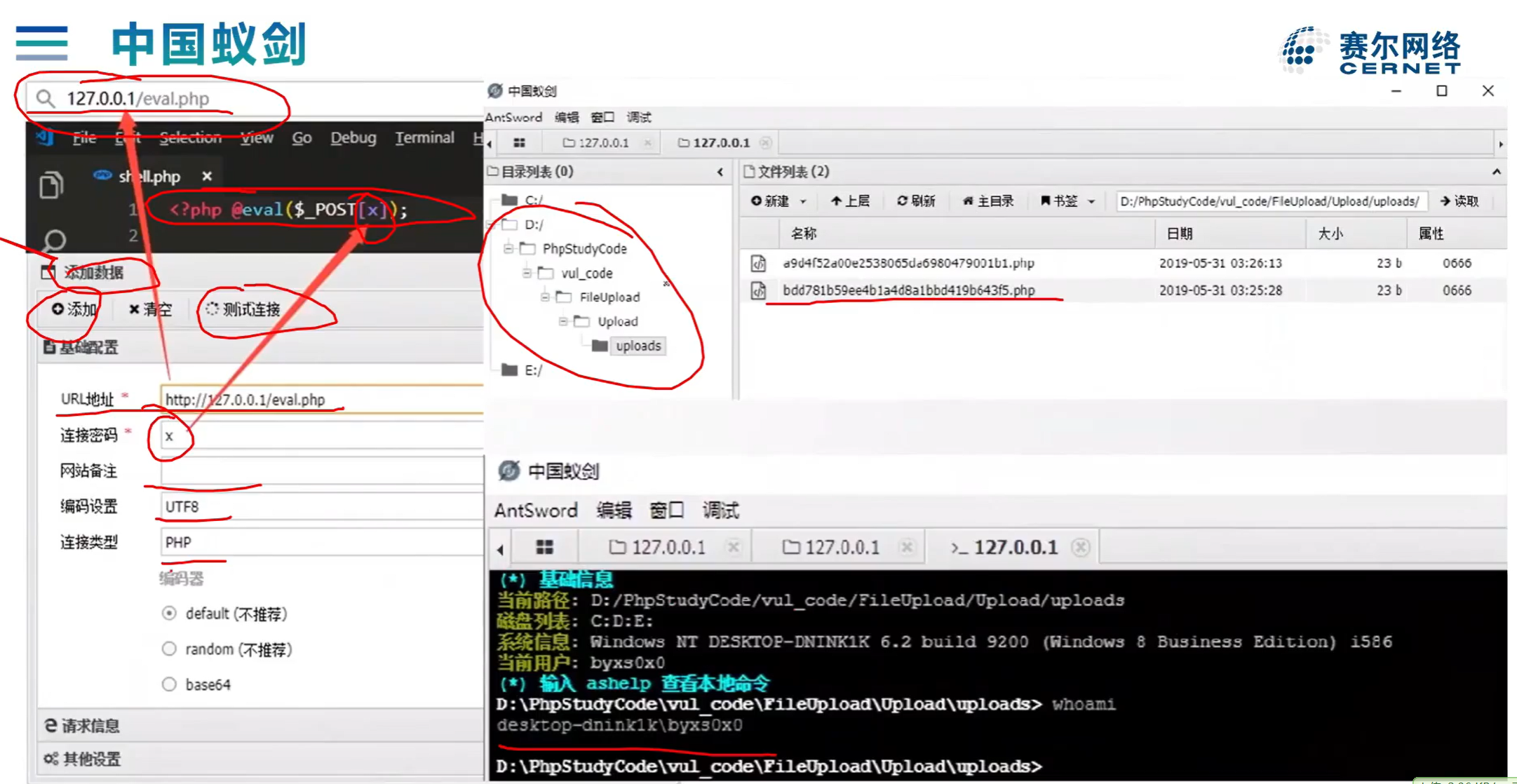Open the 新建 dropdown menu

tap(778, 201)
